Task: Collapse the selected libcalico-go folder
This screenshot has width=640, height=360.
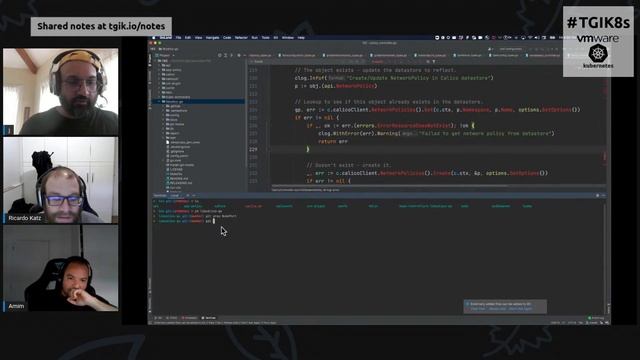Action: [x=159, y=101]
